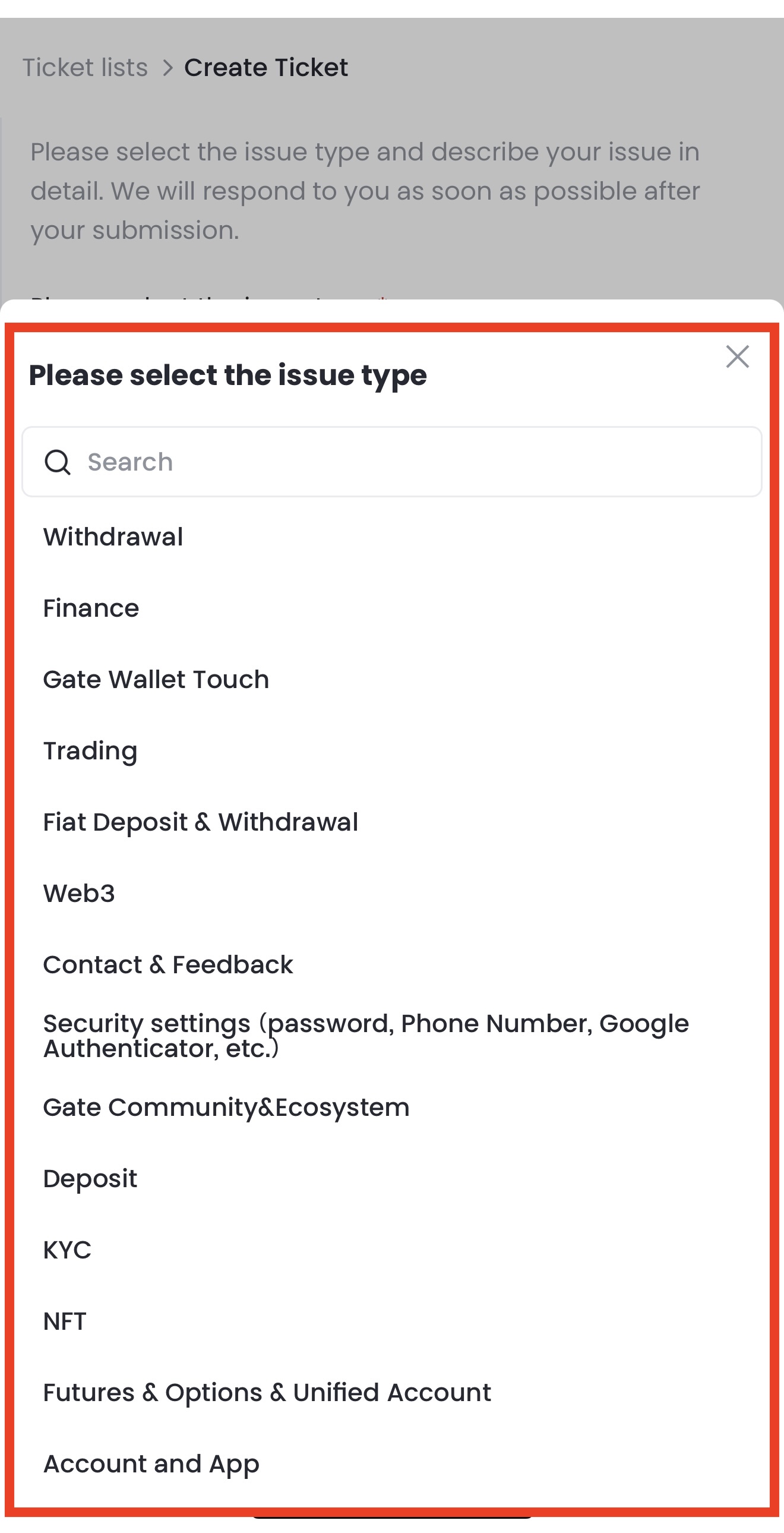
Task: Choose Gate Community&Ecosystem option
Action: [x=226, y=1108]
